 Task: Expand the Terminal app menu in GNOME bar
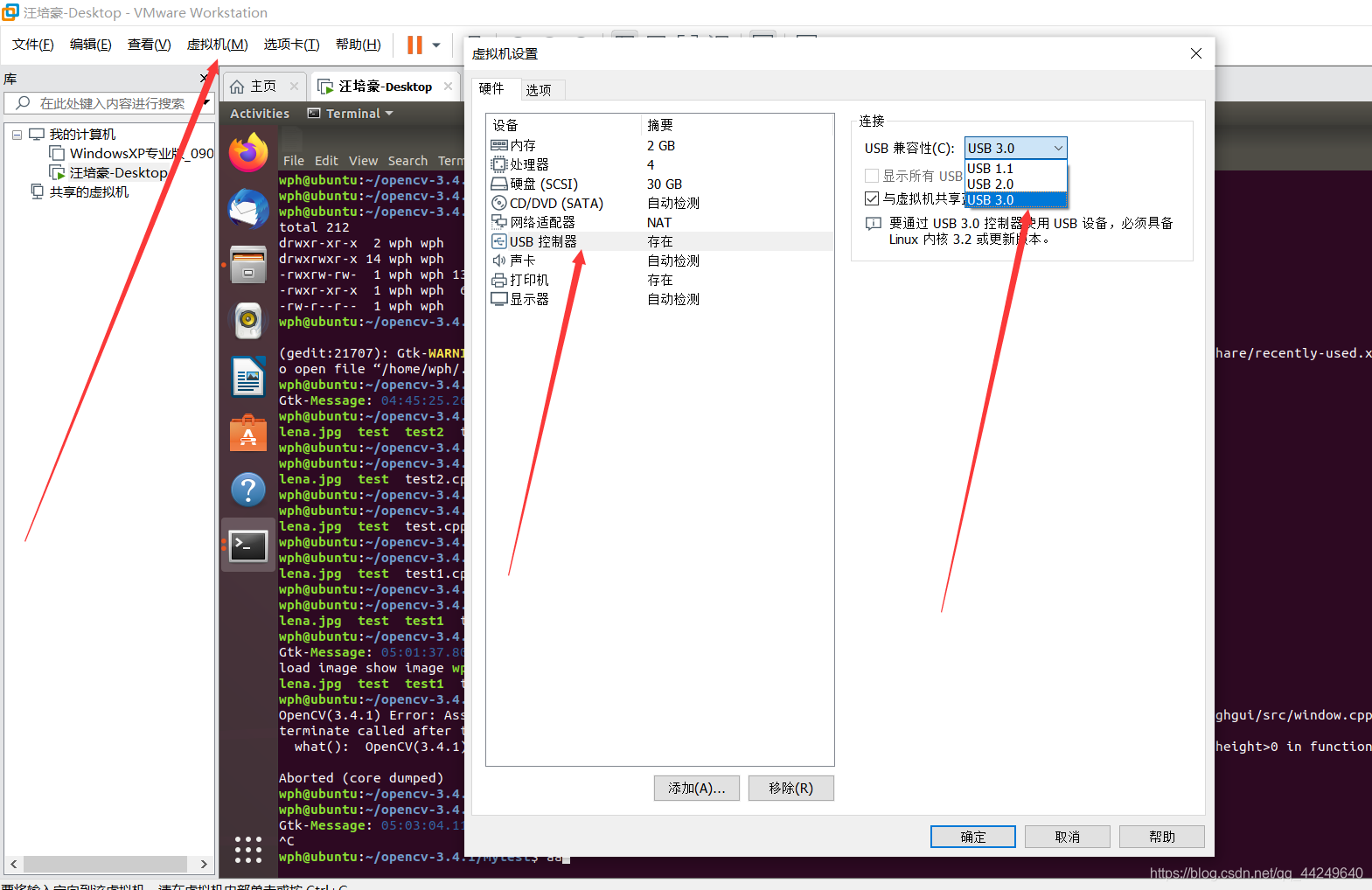click(x=351, y=114)
